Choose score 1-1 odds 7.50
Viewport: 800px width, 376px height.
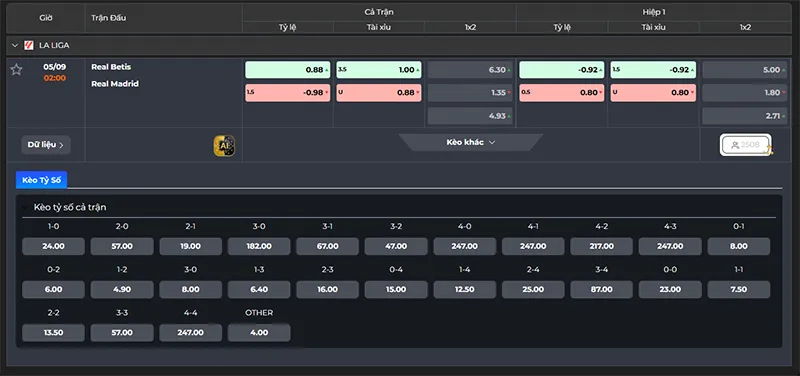pyautogui.click(x=739, y=290)
